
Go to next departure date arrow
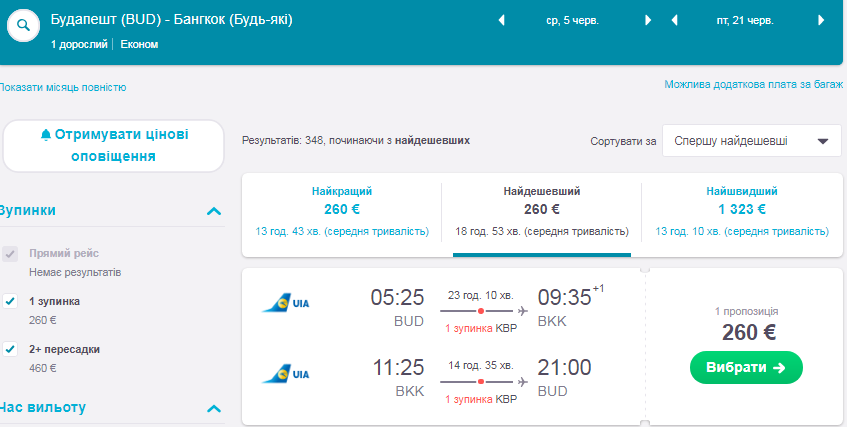[x=648, y=20]
